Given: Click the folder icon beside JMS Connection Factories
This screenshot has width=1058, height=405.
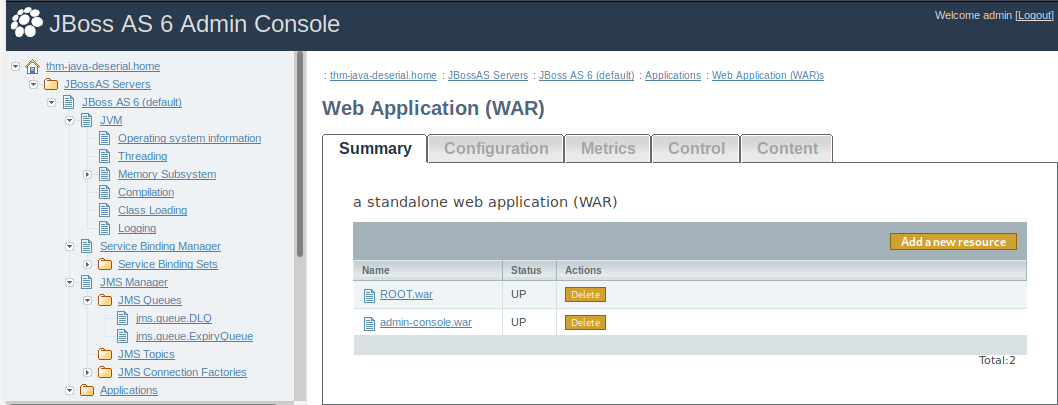Looking at the screenshot, I should [105, 372].
